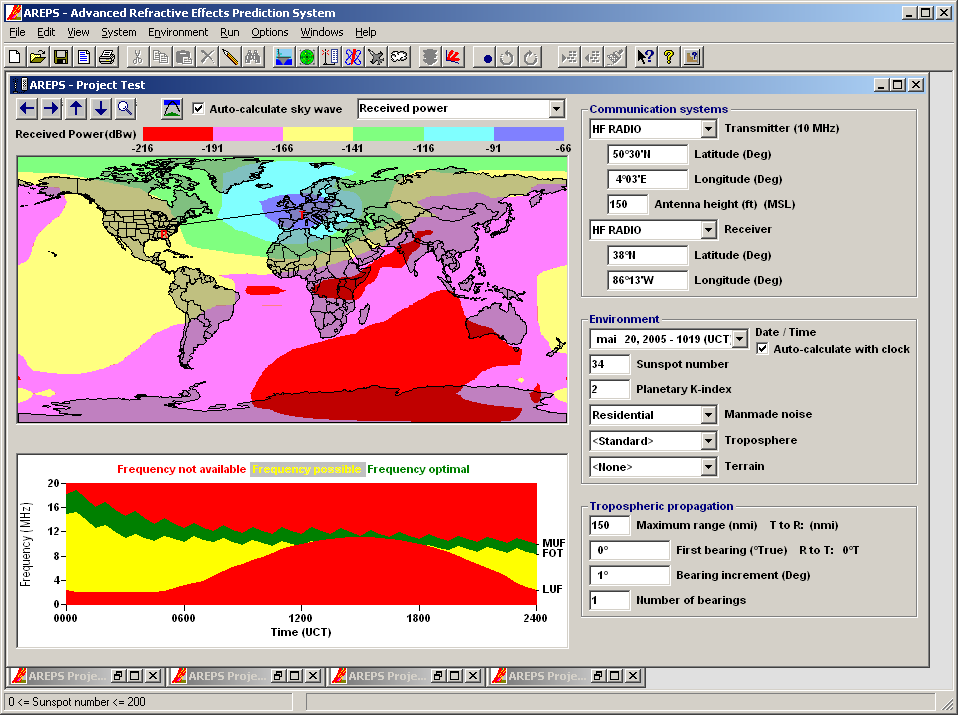958x715 pixels.
Task: Click the Transmitter Longitude field showing 4°03'E
Action: [648, 180]
